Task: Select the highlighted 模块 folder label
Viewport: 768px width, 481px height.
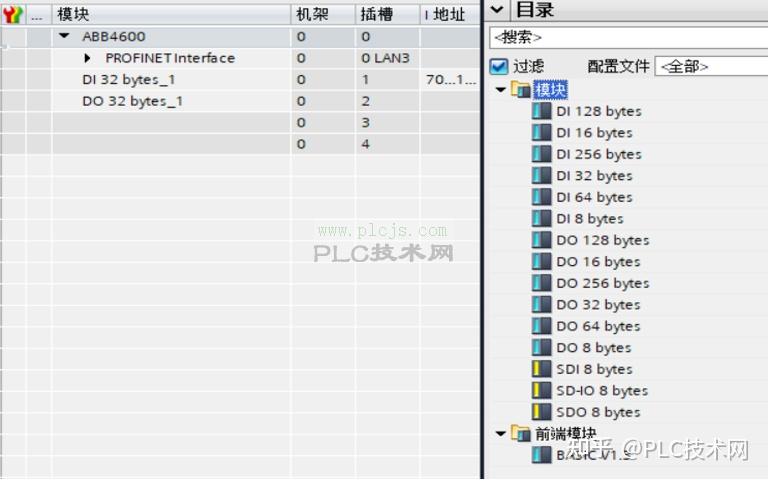Action: pos(551,90)
